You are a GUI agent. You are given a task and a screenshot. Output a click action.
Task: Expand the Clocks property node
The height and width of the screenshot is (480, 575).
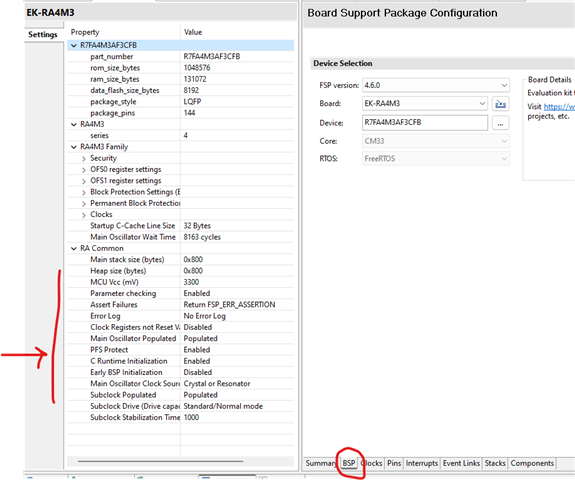click(x=84, y=215)
